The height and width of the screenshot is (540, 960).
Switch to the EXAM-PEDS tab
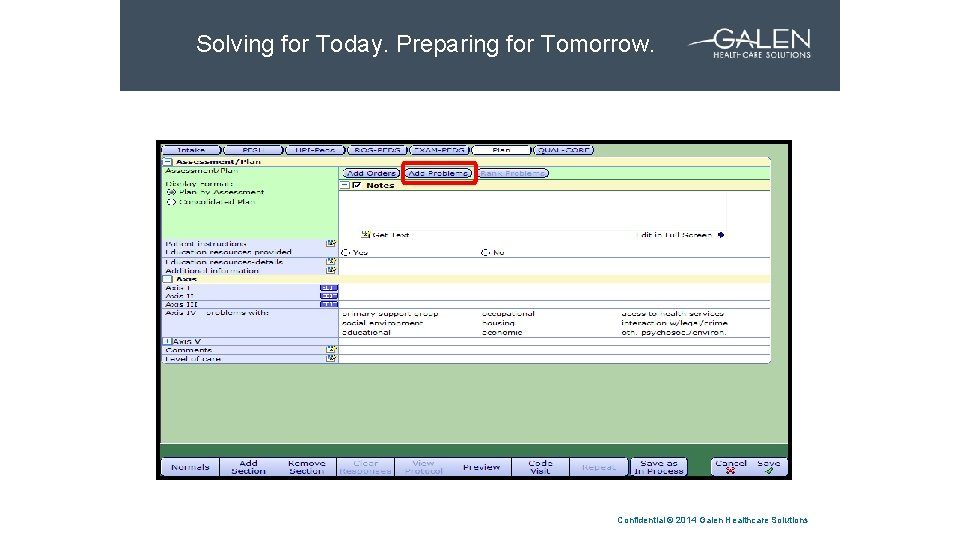pos(440,150)
